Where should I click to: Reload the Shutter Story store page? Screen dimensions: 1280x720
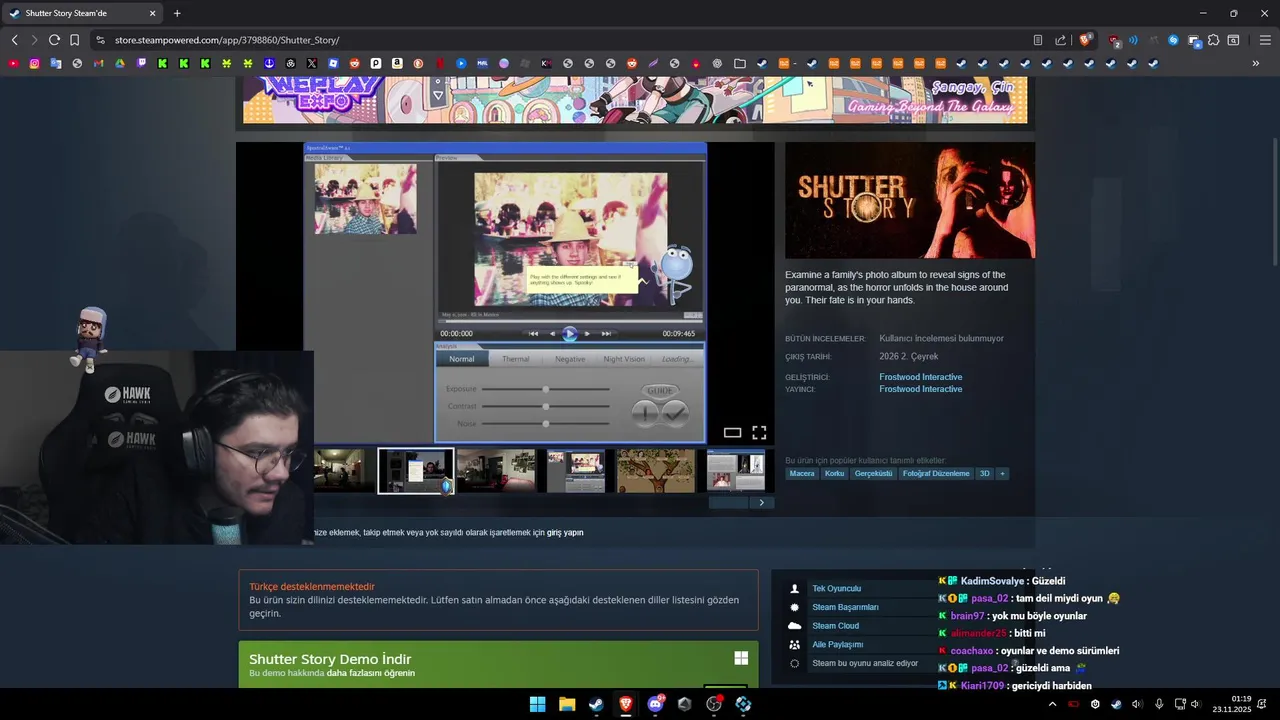pyautogui.click(x=54, y=40)
